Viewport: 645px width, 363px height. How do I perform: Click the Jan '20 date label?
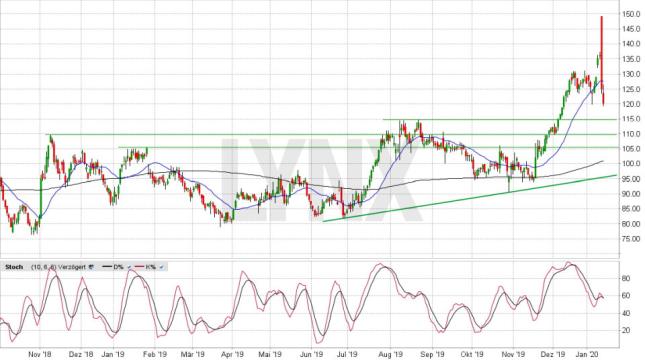pos(586,354)
